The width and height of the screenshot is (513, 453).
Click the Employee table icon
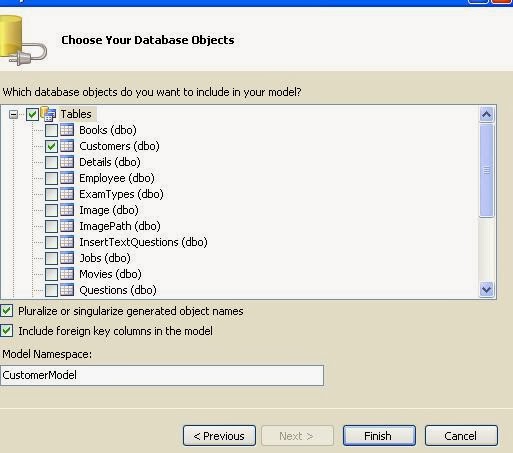tap(67, 178)
